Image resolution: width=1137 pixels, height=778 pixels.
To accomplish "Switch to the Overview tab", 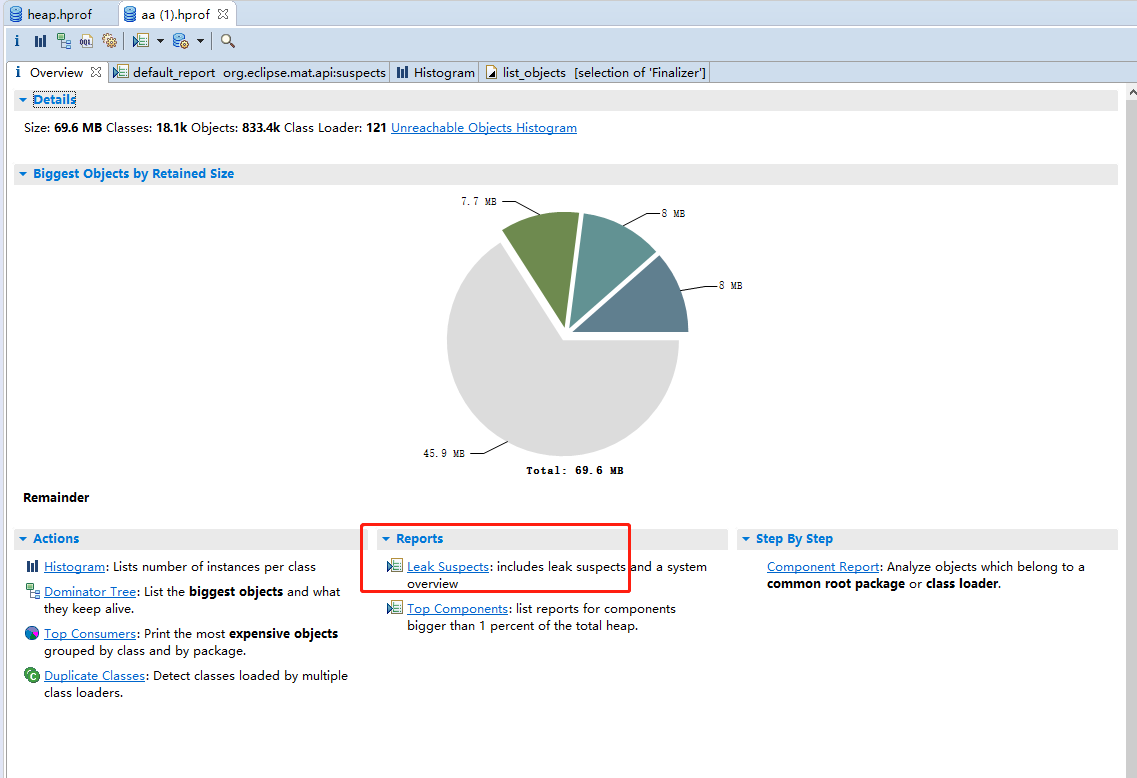I will pyautogui.click(x=57, y=72).
